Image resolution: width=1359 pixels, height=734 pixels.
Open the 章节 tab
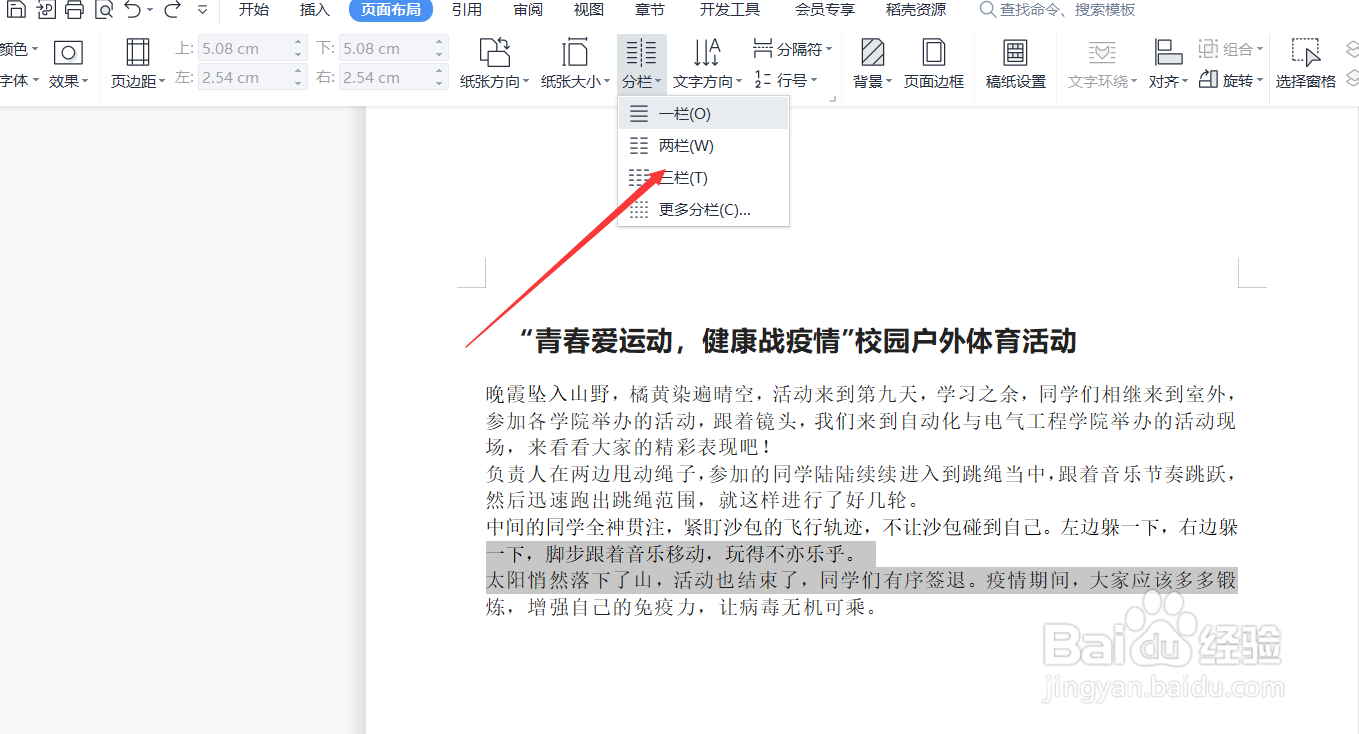click(x=649, y=10)
